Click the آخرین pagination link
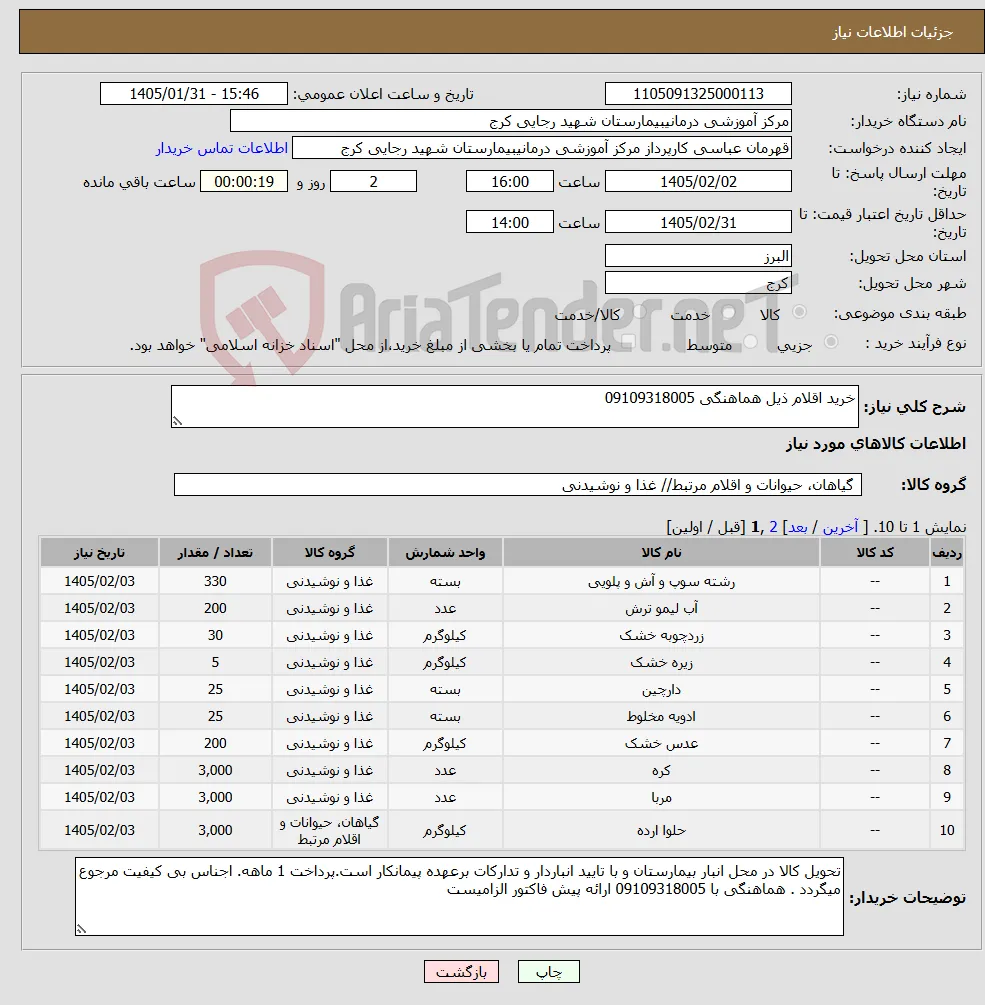 pyautogui.click(x=840, y=527)
